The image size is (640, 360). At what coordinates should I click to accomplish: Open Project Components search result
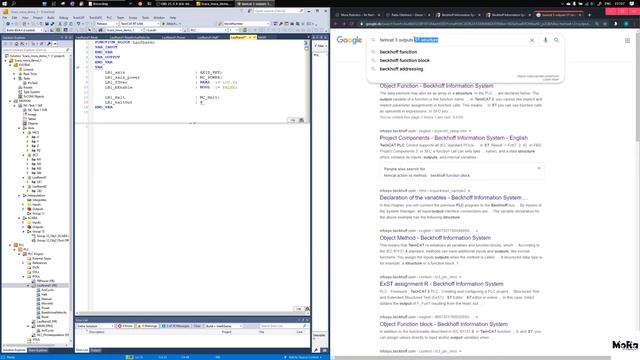coord(453,138)
